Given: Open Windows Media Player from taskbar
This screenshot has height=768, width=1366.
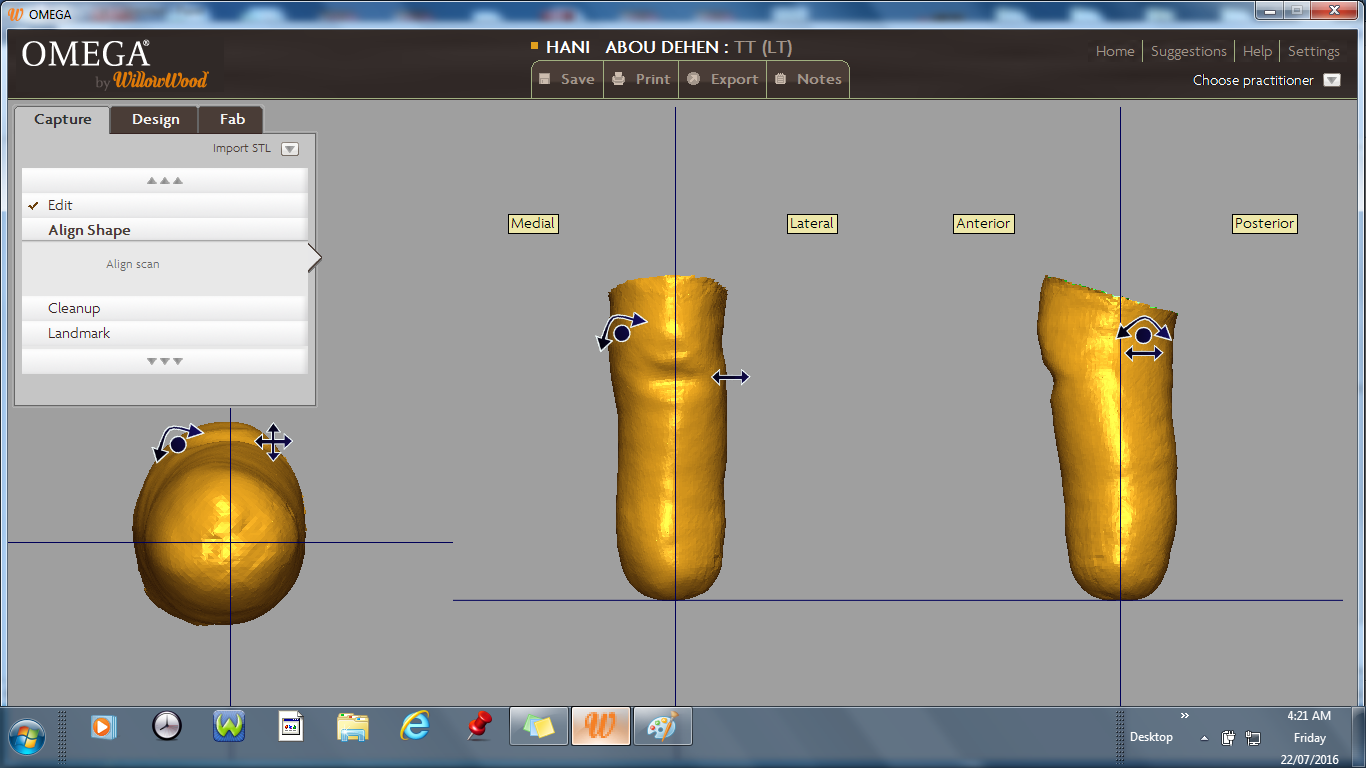Looking at the screenshot, I should (103, 726).
